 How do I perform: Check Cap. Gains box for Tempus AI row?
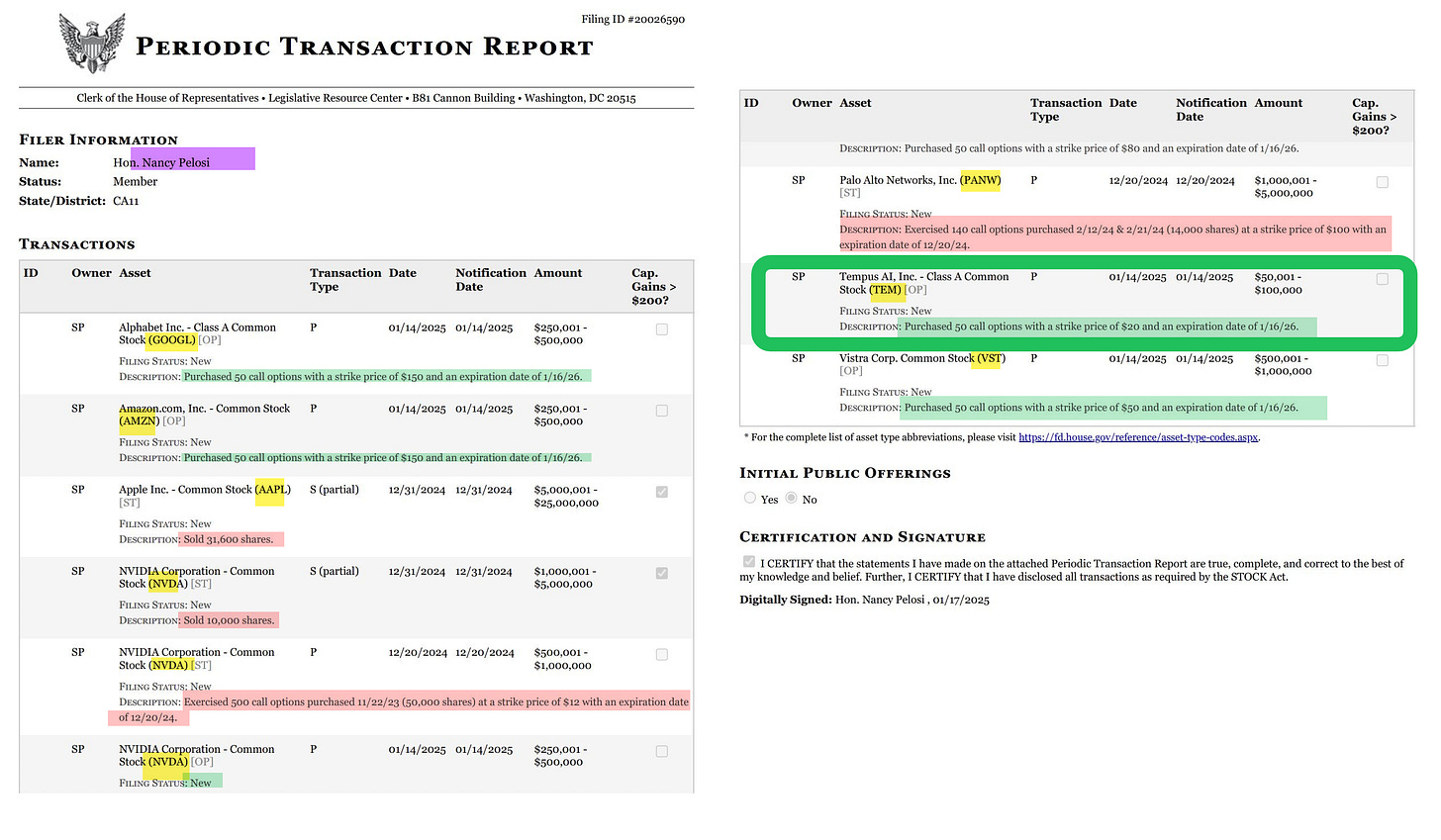tap(1383, 279)
